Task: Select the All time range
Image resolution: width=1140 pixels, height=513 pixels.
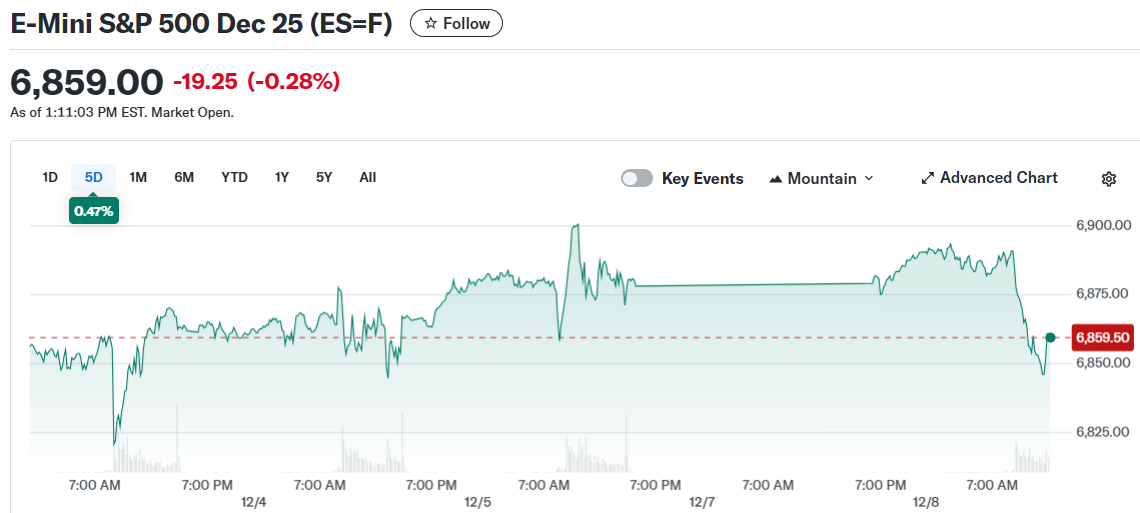Action: tap(368, 177)
